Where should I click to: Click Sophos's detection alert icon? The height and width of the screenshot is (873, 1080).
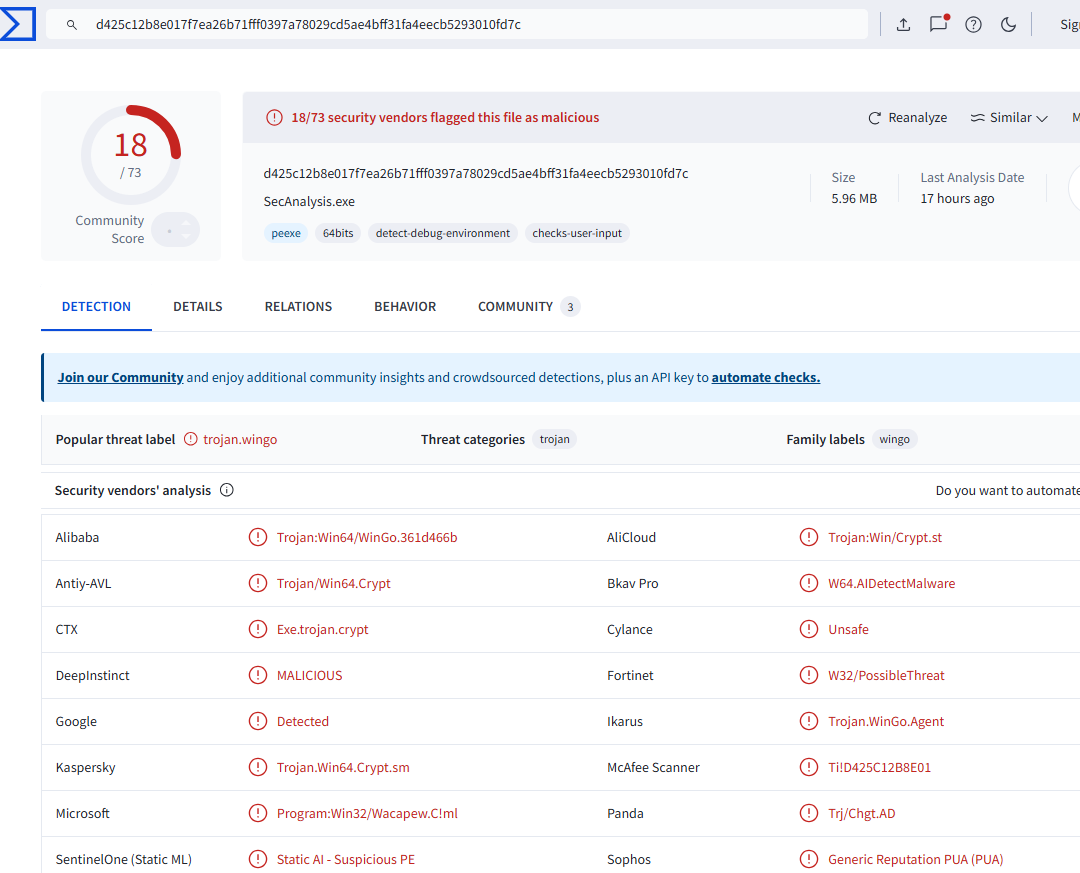pyautogui.click(x=809, y=859)
